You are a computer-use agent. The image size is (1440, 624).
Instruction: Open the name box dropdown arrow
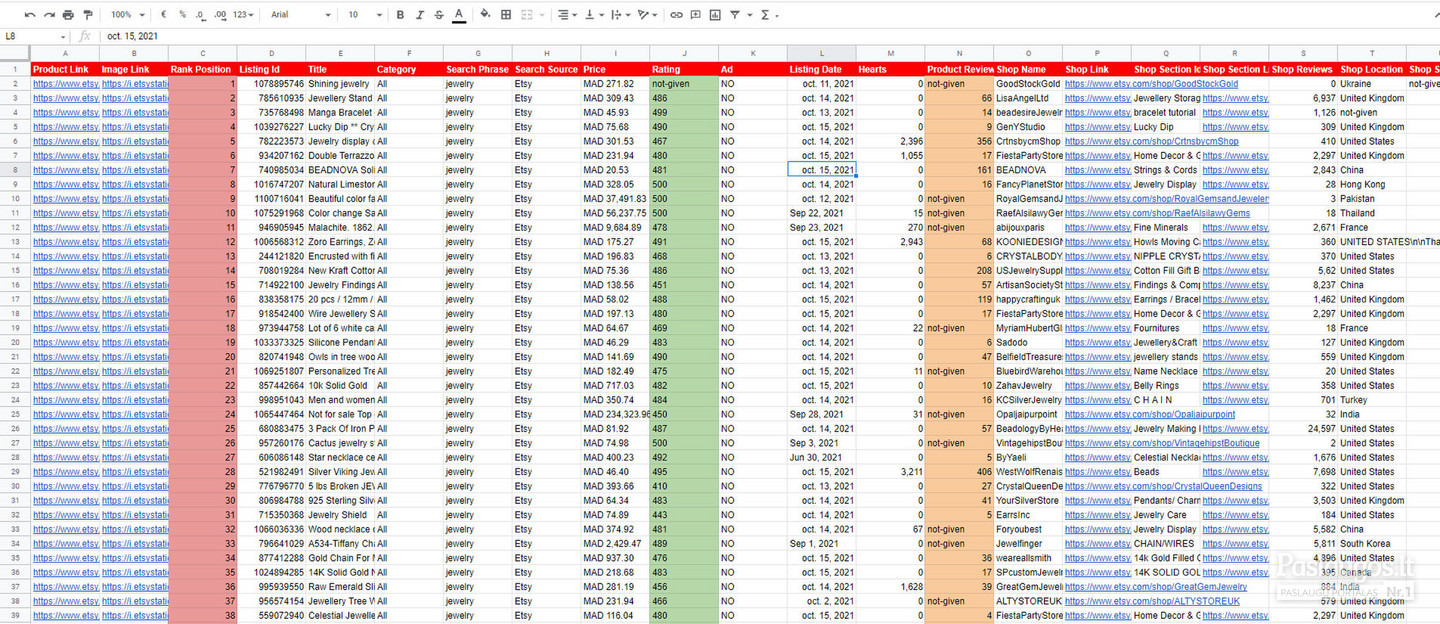point(62,36)
